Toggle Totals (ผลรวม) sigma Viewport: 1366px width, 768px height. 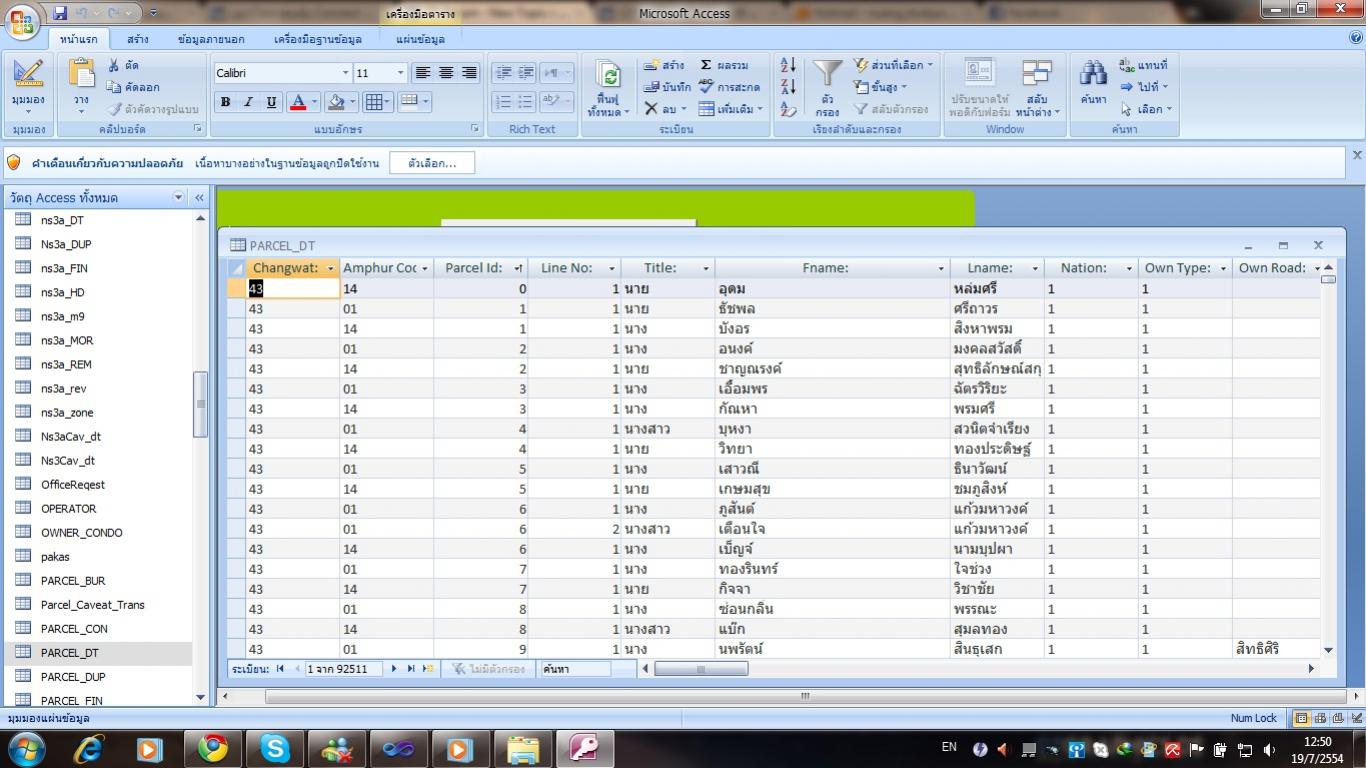click(x=724, y=65)
